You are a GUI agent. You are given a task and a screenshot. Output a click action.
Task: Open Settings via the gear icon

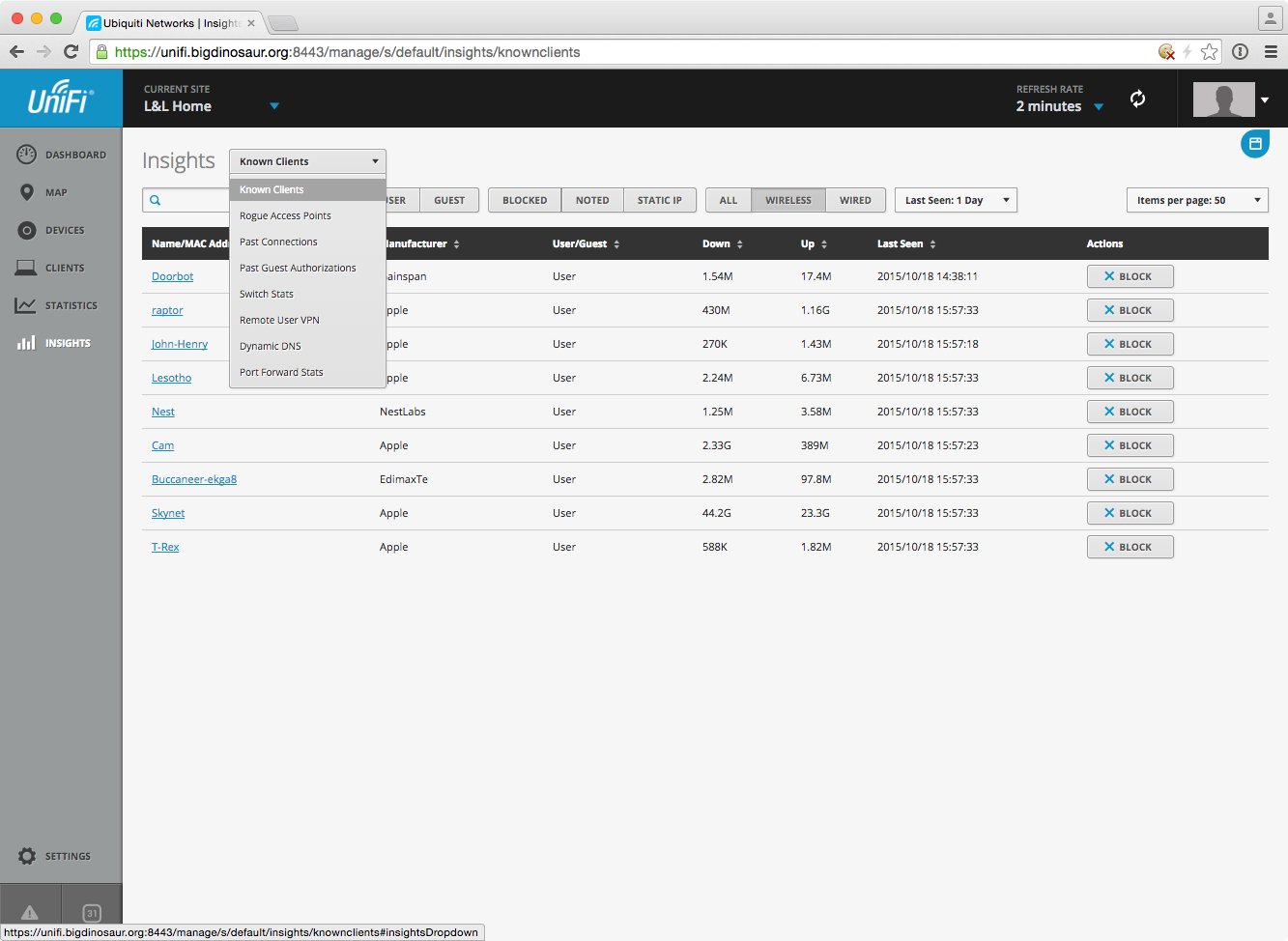[28, 856]
